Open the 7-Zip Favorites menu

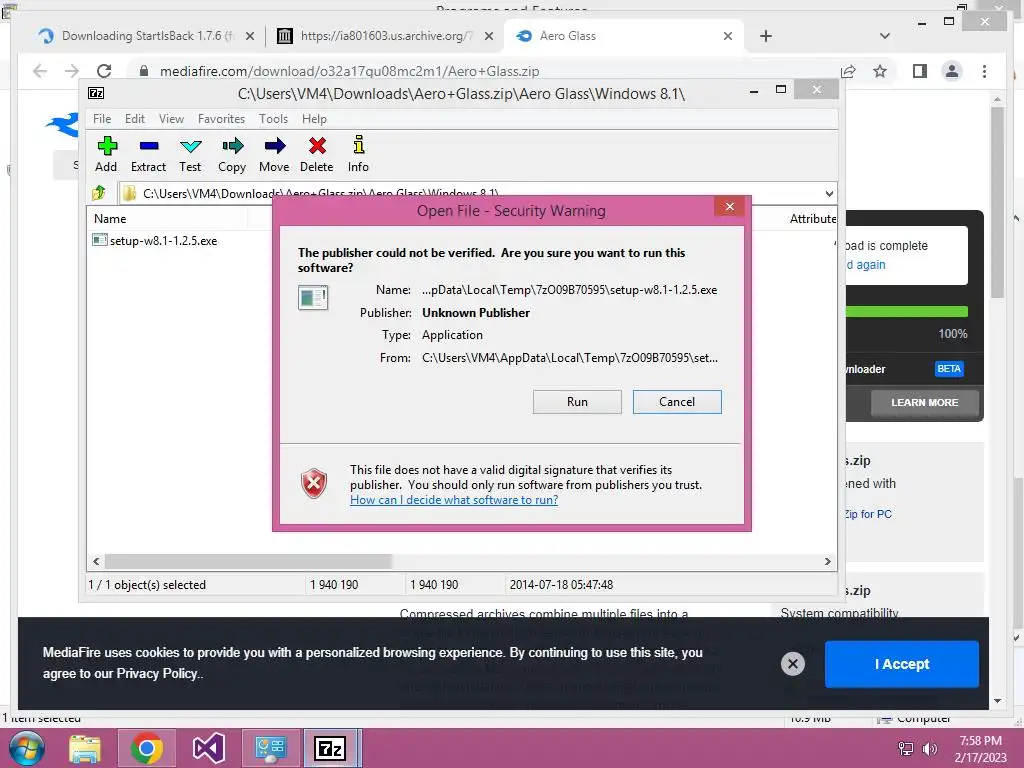(221, 119)
